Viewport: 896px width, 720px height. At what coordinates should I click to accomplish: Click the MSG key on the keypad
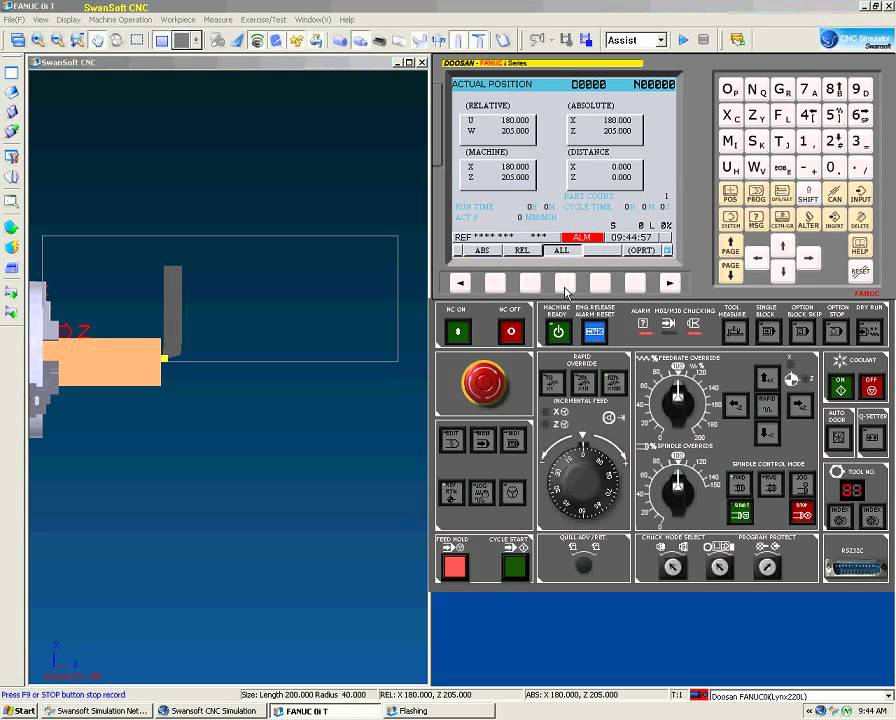(756, 219)
